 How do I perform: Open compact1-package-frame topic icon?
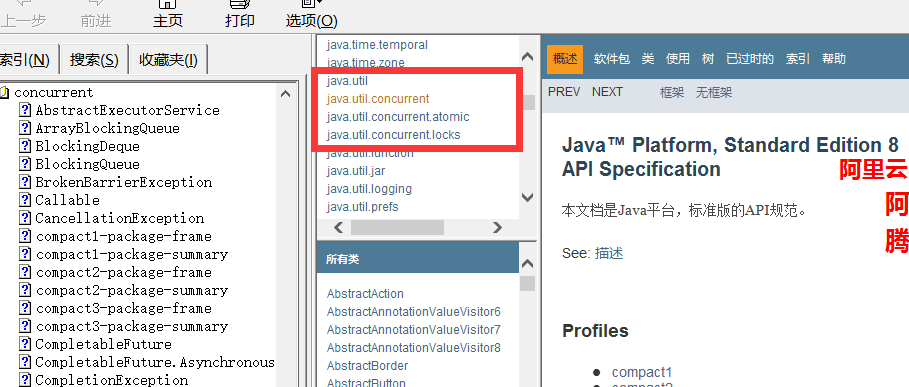click(24, 236)
